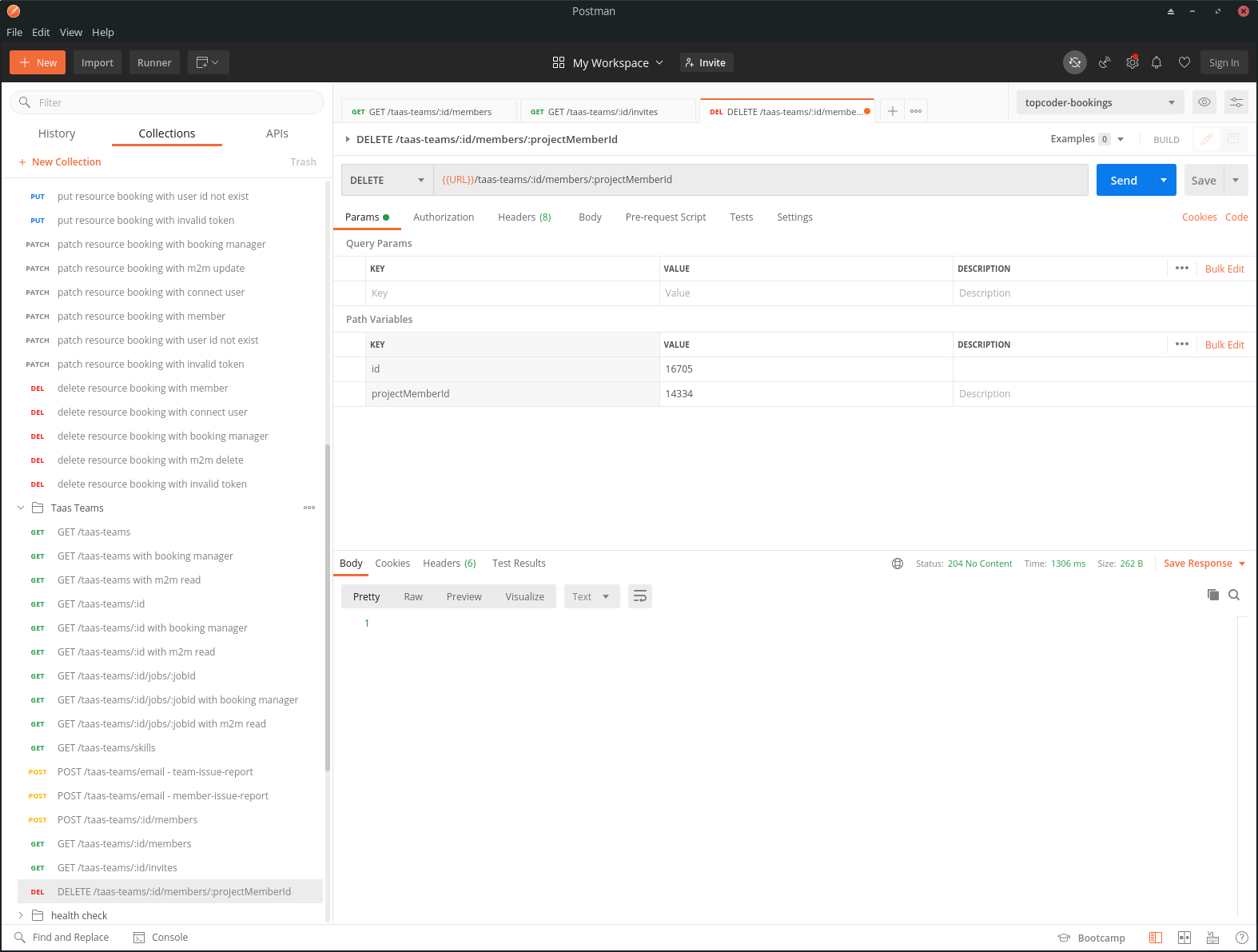Image resolution: width=1258 pixels, height=952 pixels.
Task: Open Save button dropdown arrow
Action: pos(1236,180)
